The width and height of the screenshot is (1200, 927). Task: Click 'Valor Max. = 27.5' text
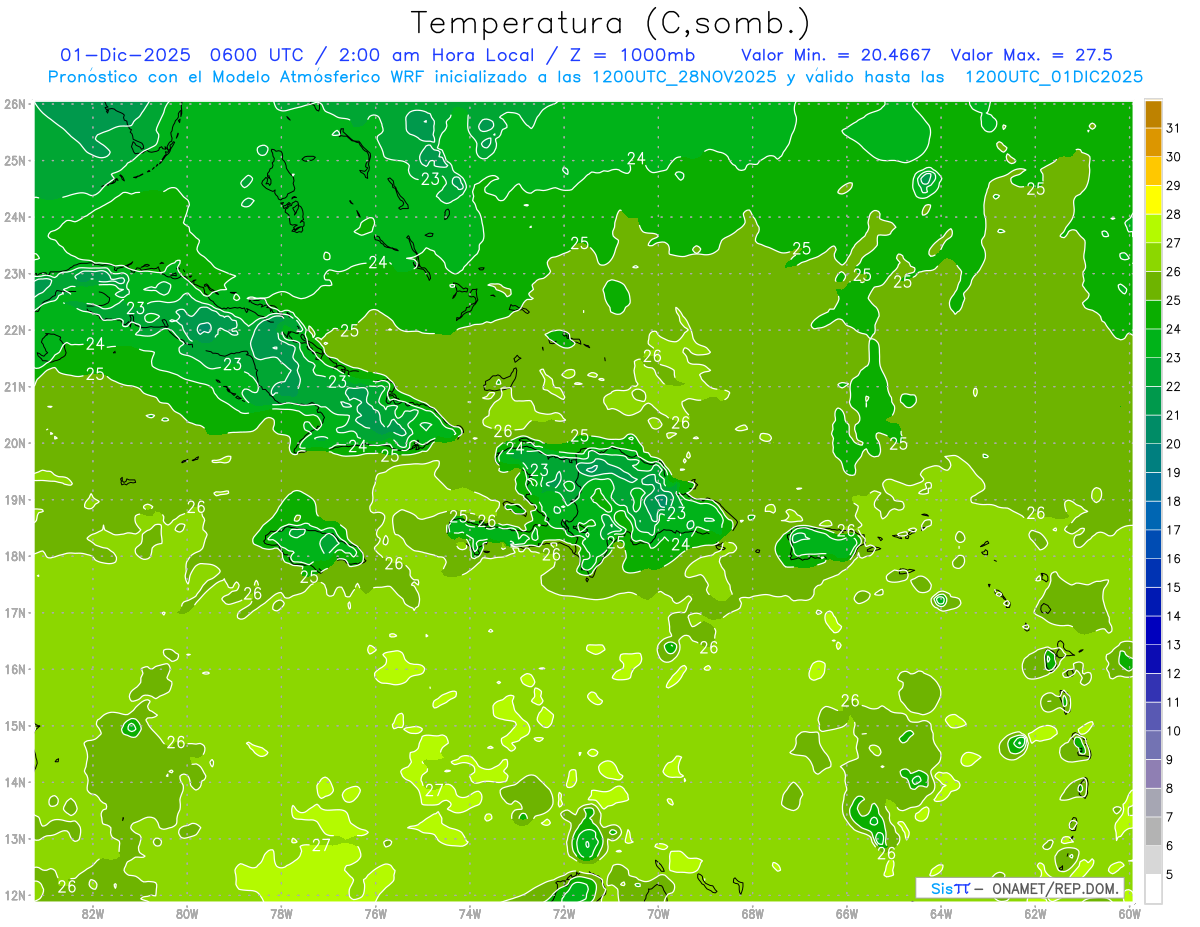[x=1031, y=55]
